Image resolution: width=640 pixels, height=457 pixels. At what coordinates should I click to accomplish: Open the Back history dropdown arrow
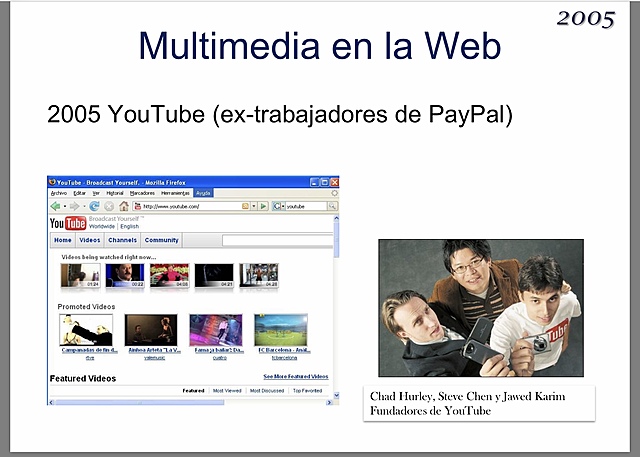(x=64, y=206)
